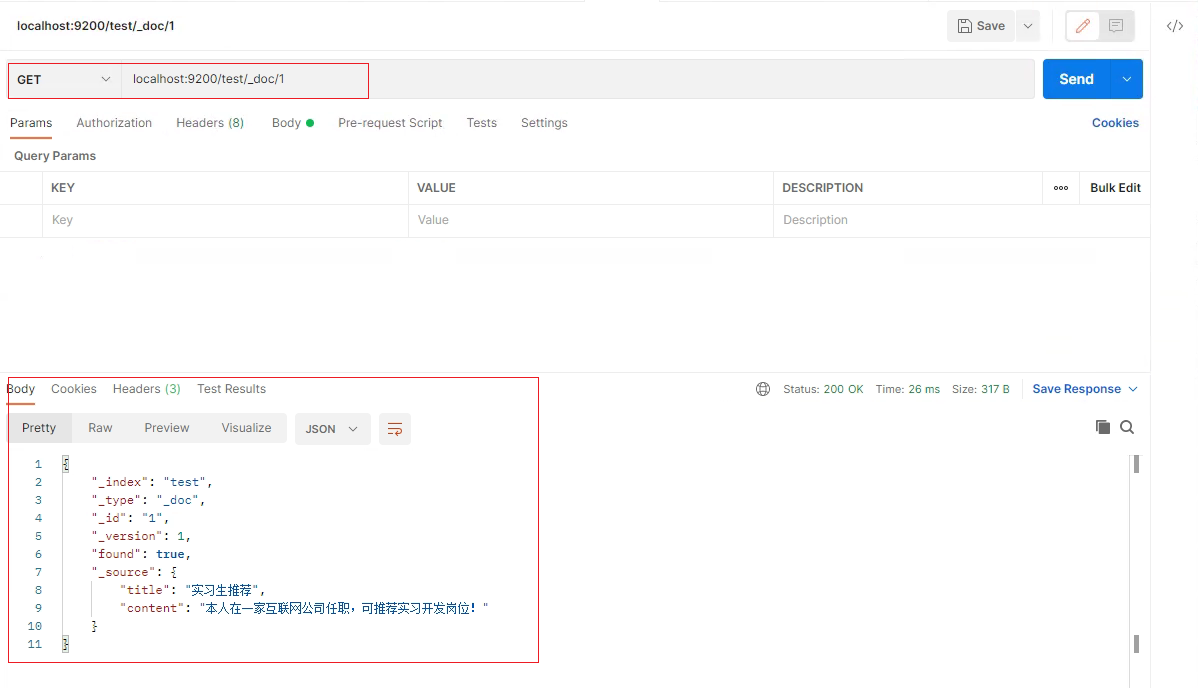Click the localhost:9200/test/_doc/1 title text
The width and height of the screenshot is (1198, 688).
[96, 26]
